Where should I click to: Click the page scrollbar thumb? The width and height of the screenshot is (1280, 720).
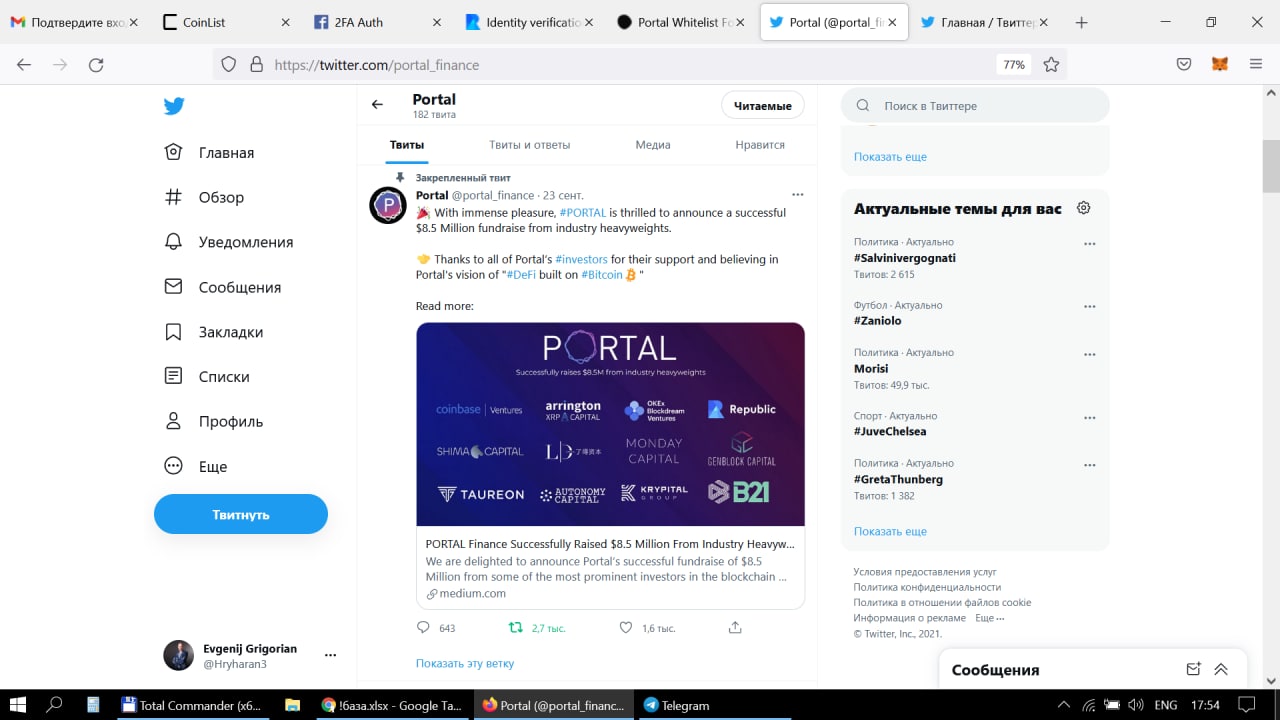point(1270,166)
